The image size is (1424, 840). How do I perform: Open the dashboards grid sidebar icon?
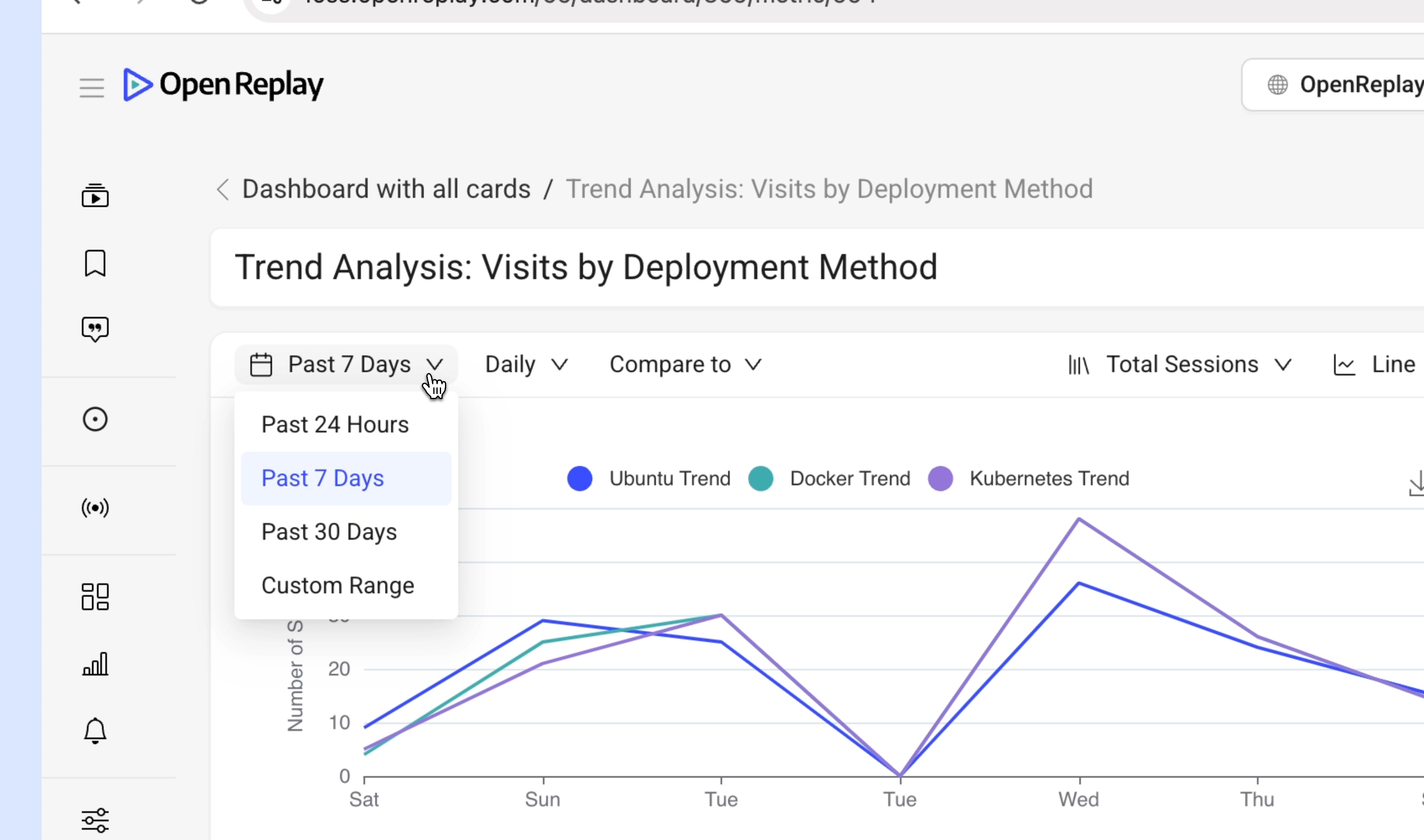tap(95, 597)
